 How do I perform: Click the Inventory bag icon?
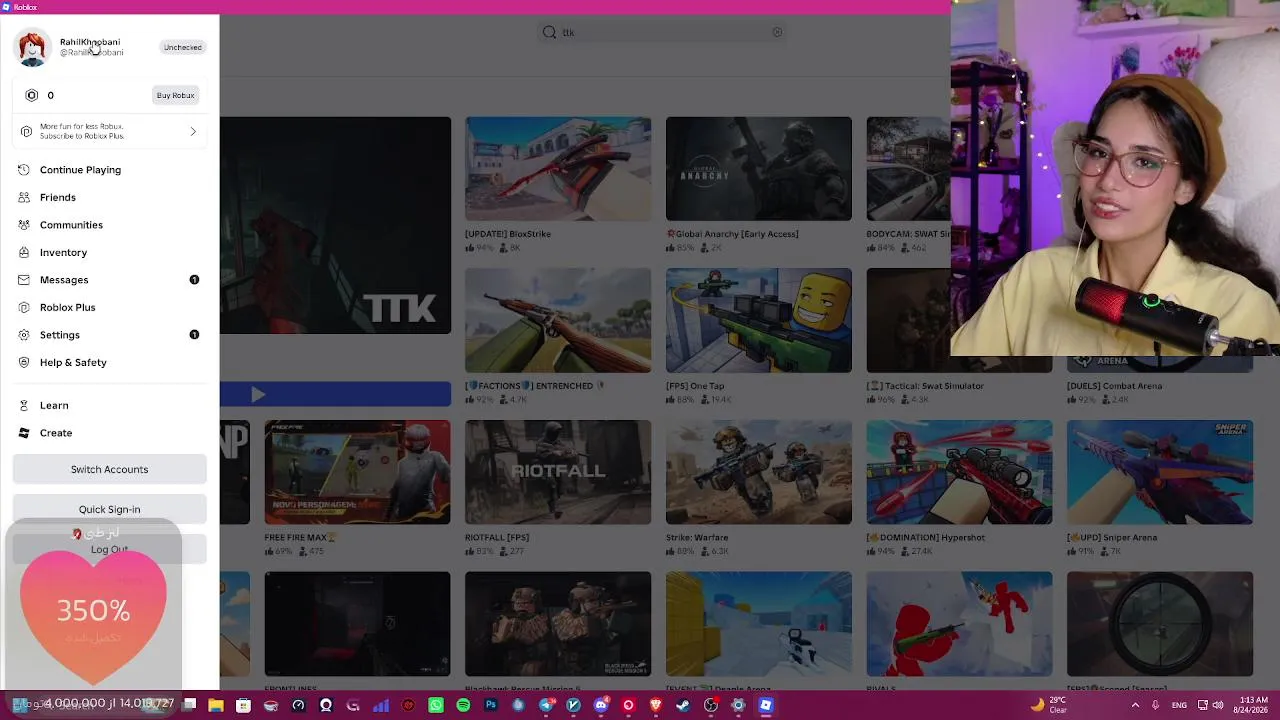pos(24,252)
